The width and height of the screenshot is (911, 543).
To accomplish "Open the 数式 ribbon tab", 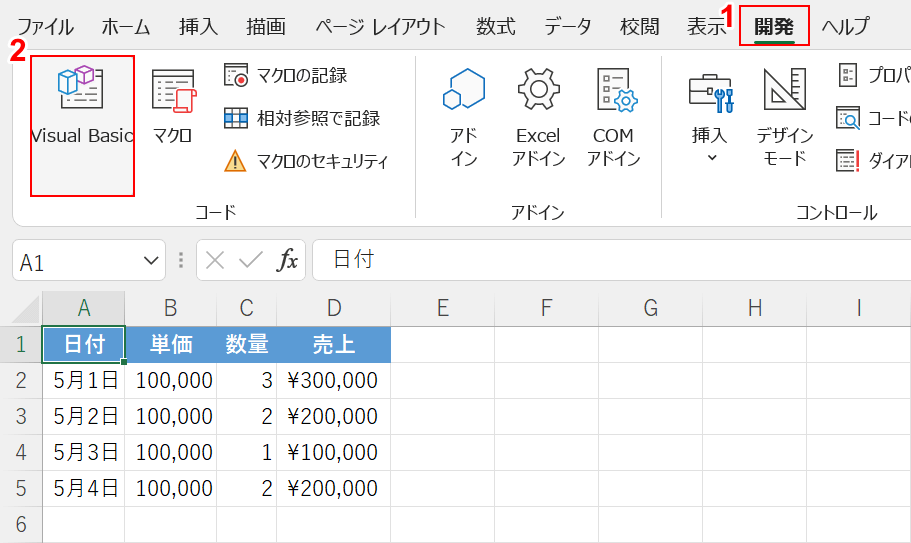I will (495, 26).
